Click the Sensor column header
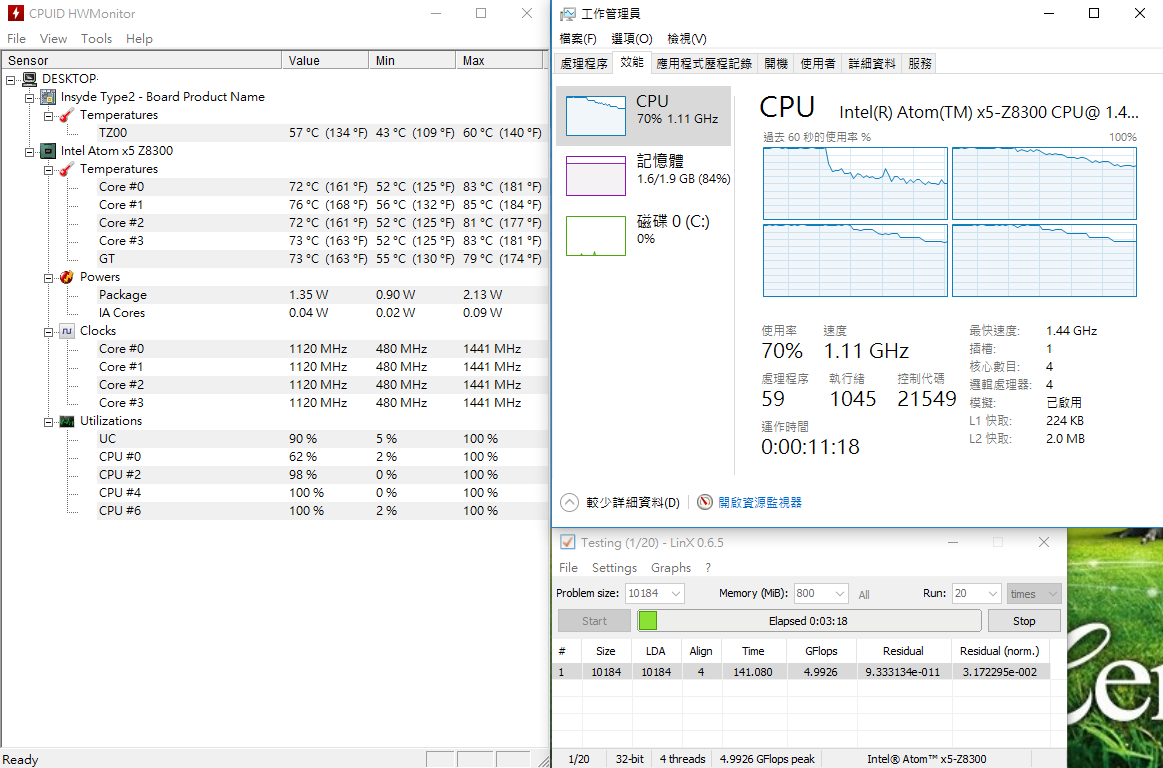This screenshot has height=768, width=1163. pyautogui.click(x=142, y=61)
